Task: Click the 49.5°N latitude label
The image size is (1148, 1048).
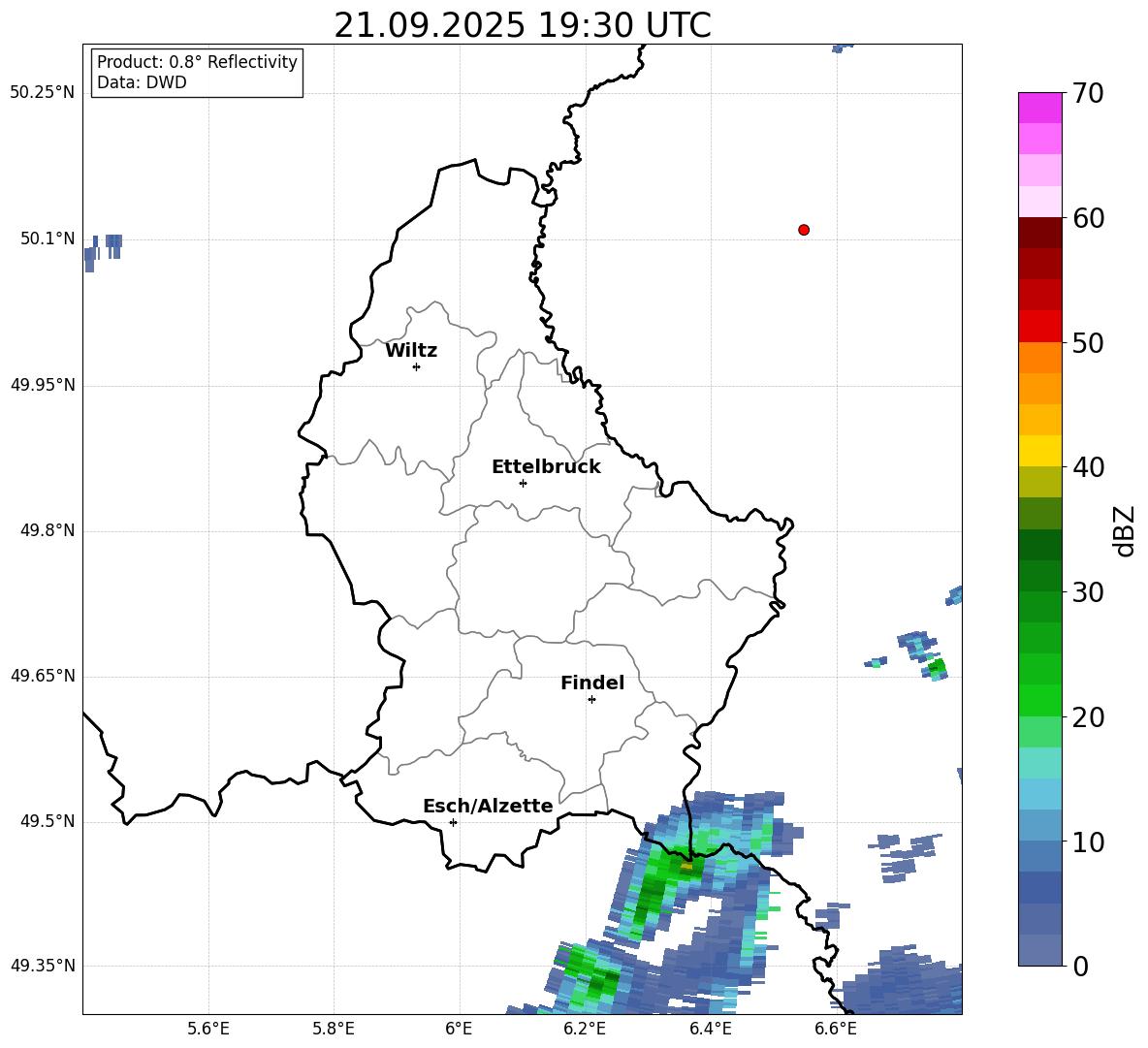Action: tap(48, 821)
